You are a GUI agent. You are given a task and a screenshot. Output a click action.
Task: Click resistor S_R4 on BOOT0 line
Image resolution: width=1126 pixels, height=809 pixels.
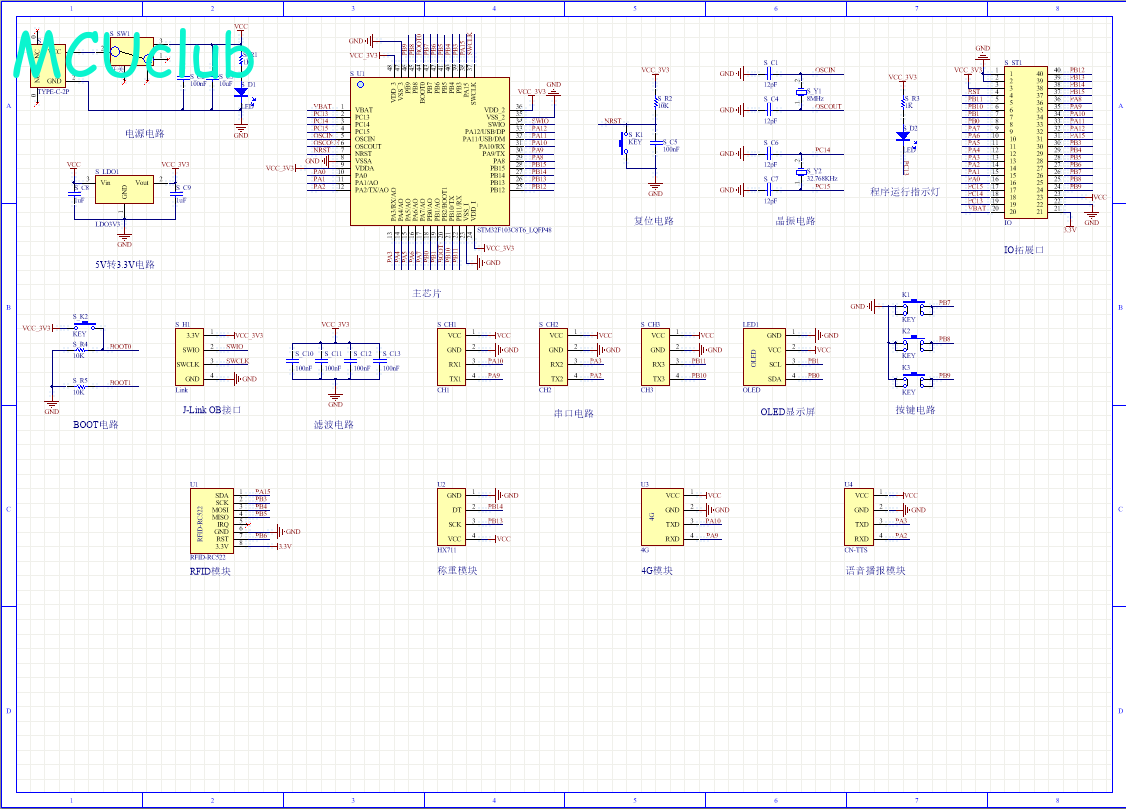click(x=80, y=350)
